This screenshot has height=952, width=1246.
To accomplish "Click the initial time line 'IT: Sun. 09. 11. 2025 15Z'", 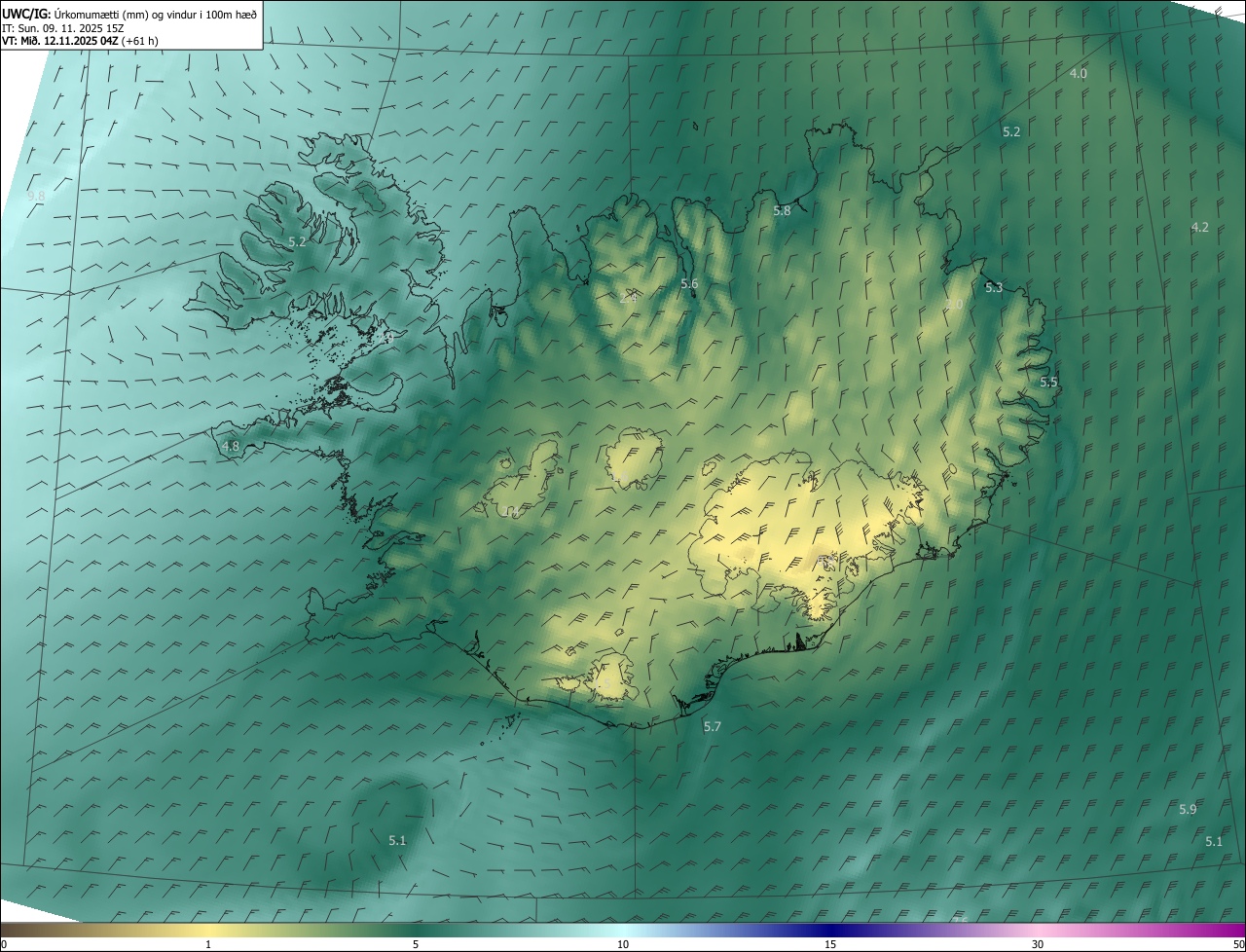I will [64, 28].
